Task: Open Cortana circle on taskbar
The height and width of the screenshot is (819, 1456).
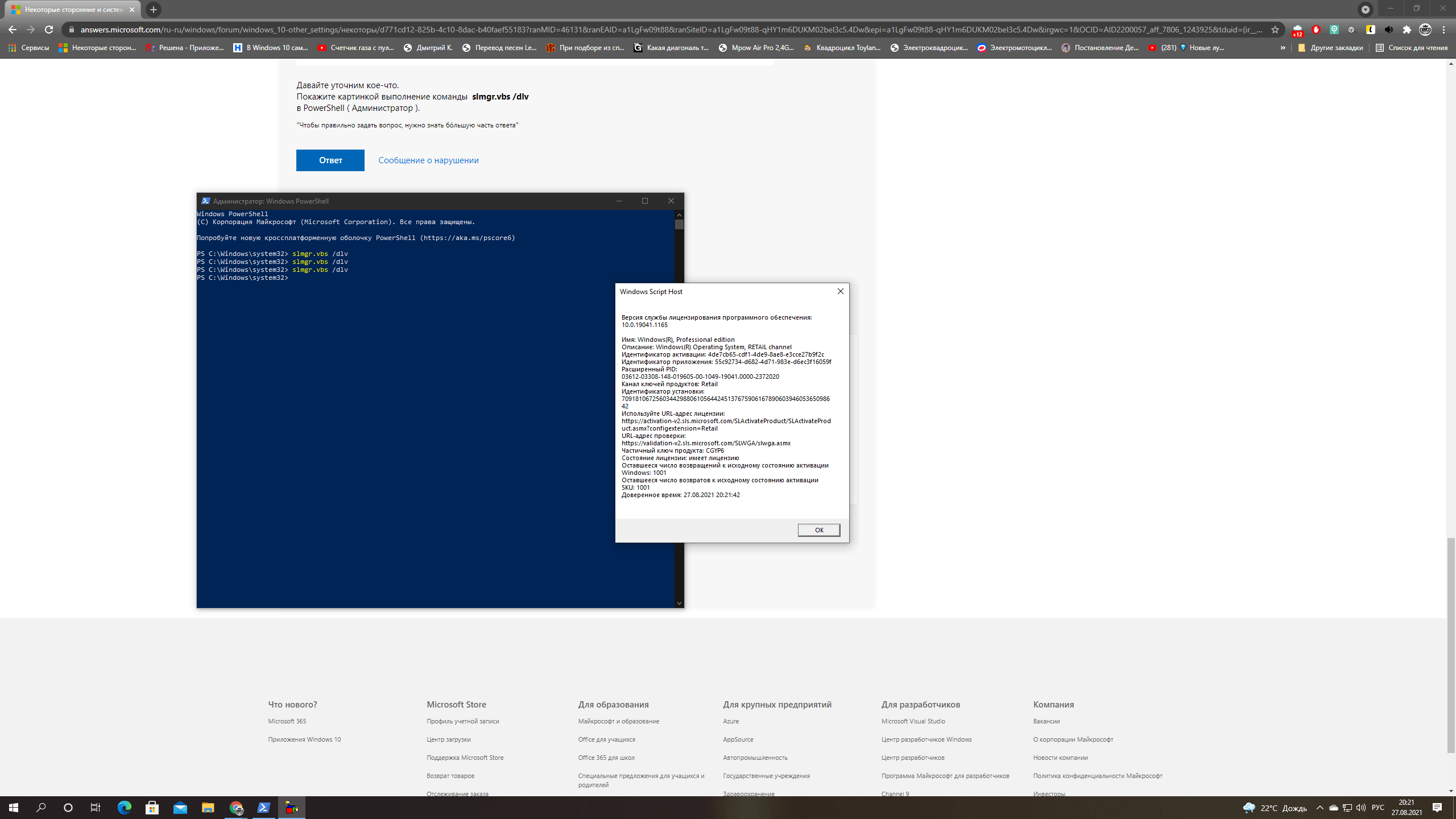Action: [x=68, y=808]
